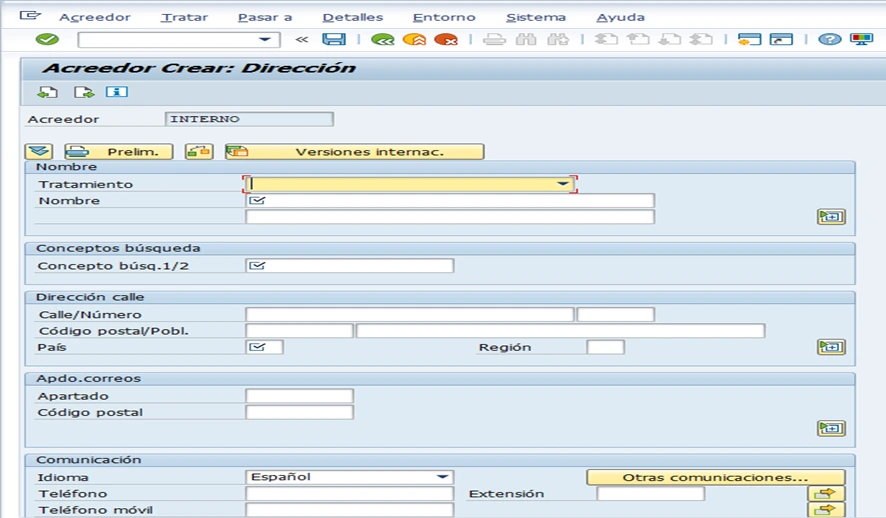Click the previous screen page icon
Viewport: 886px width, 518px height.
(x=47, y=92)
